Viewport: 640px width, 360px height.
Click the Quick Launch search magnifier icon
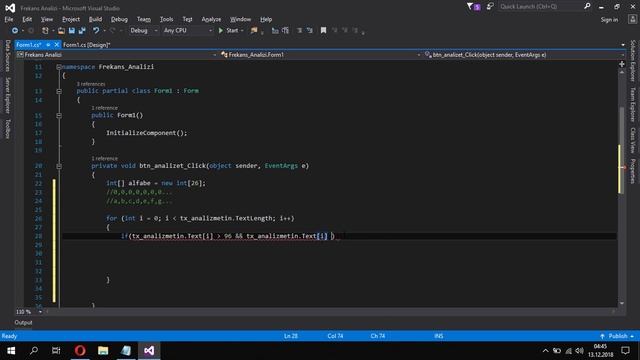pos(587,6)
